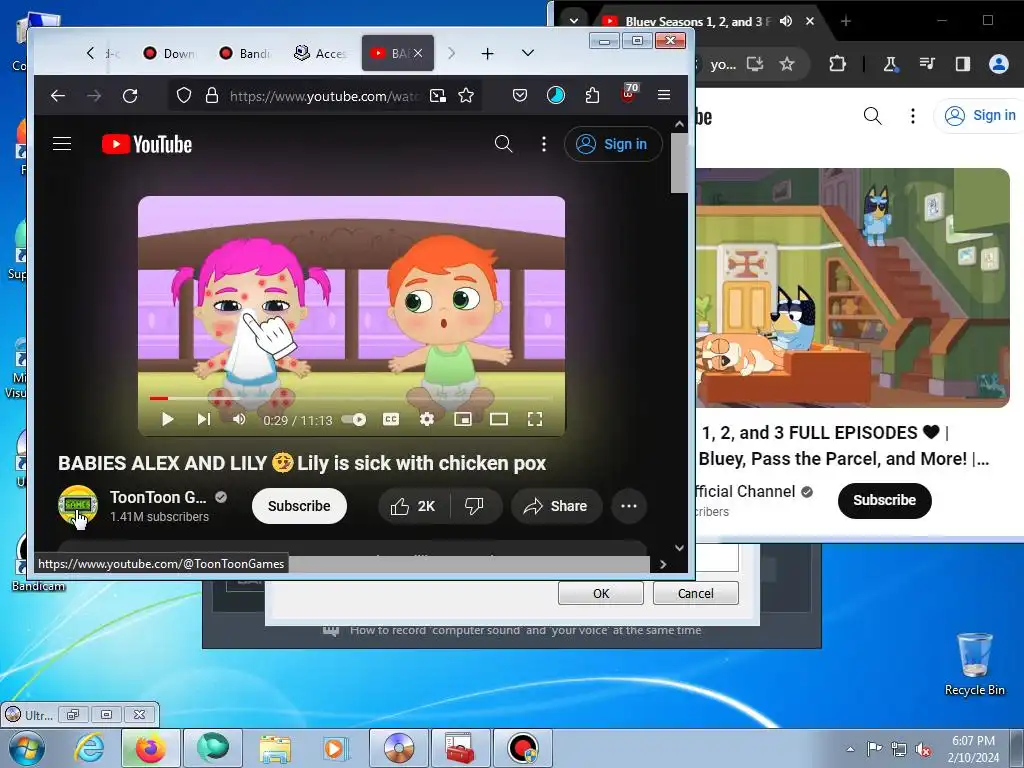This screenshot has height=768, width=1024.
Task: Mute the Bluey tab audio icon
Action: 786,22
